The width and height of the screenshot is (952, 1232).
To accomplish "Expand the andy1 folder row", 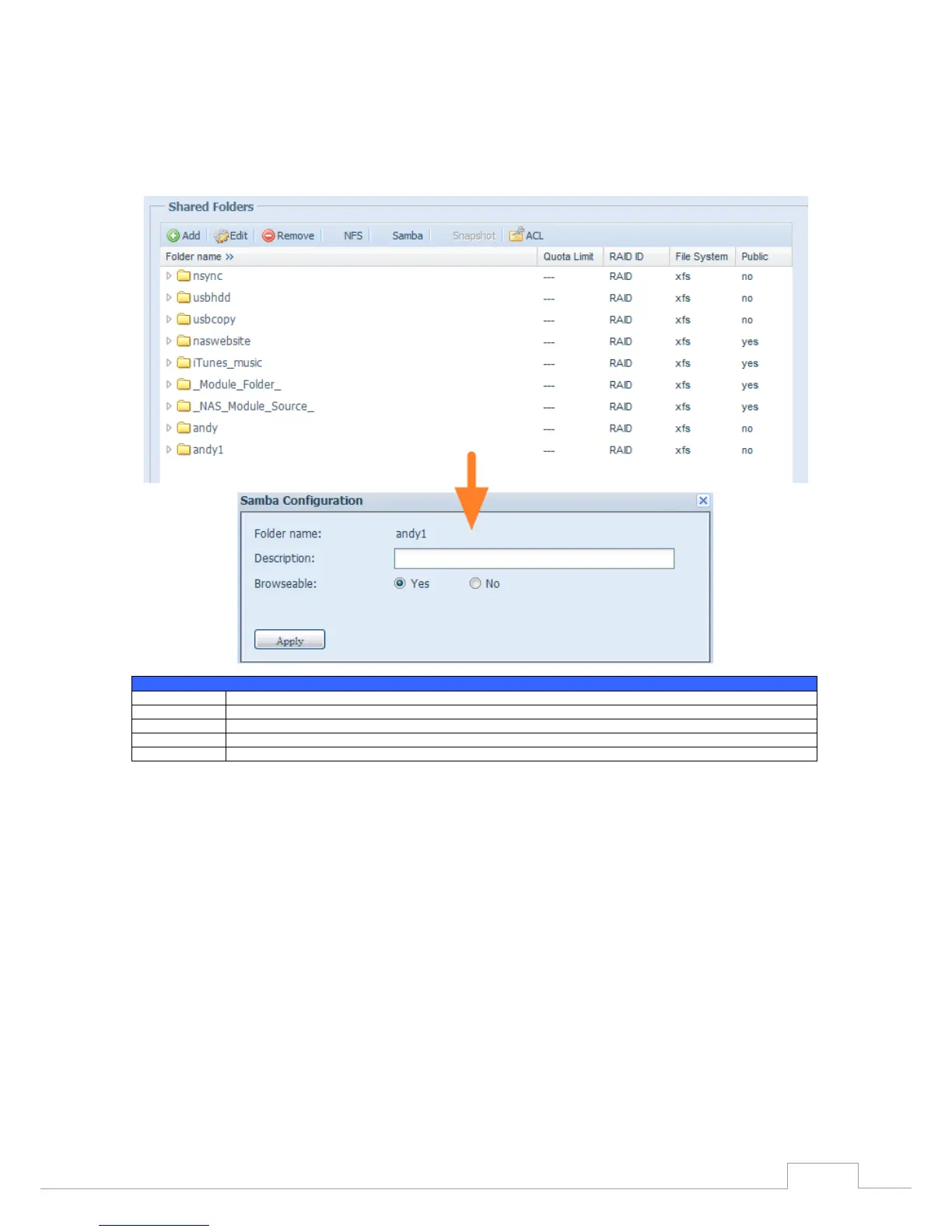I will pyautogui.click(x=169, y=450).
